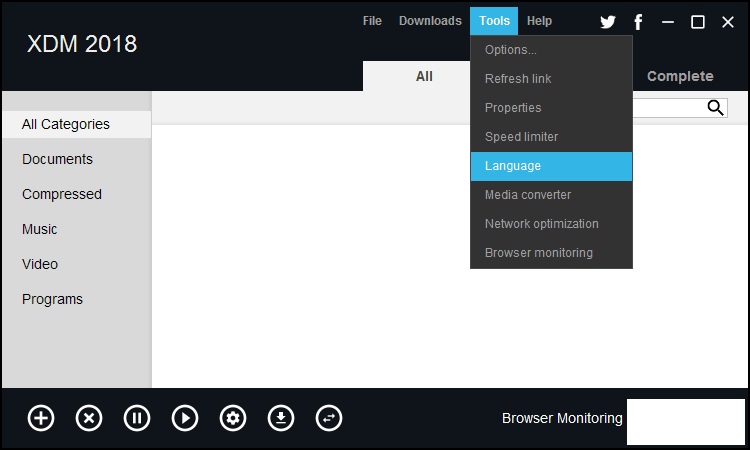This screenshot has width=750, height=450.
Task: Open settings via the gear icon
Action: click(x=233, y=418)
